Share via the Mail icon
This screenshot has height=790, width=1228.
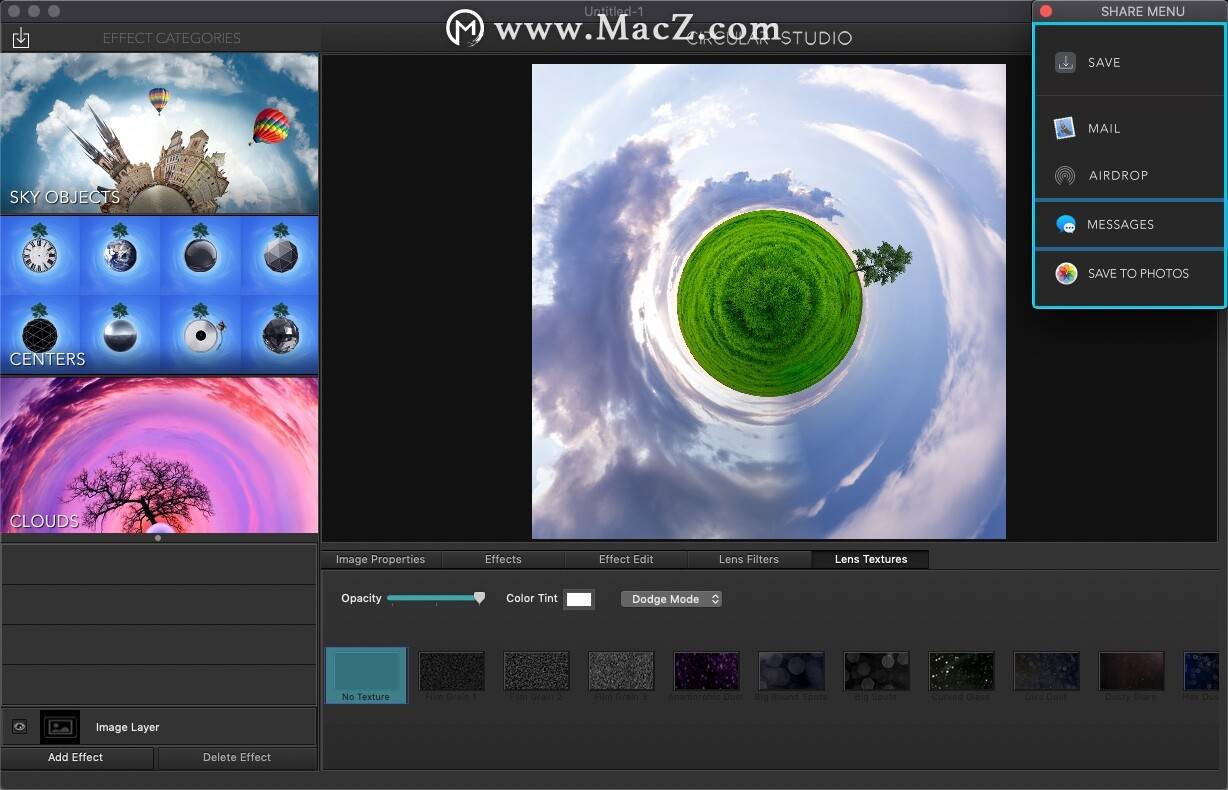click(1065, 128)
